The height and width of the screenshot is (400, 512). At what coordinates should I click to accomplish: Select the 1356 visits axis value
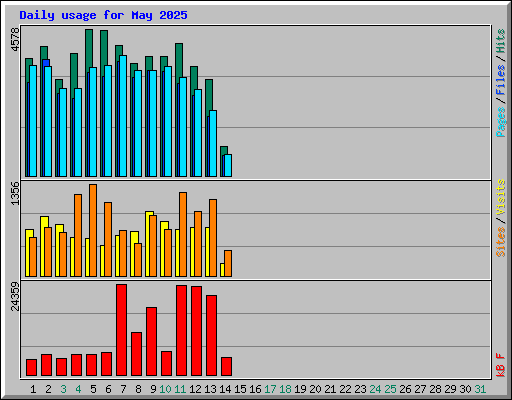point(15,193)
